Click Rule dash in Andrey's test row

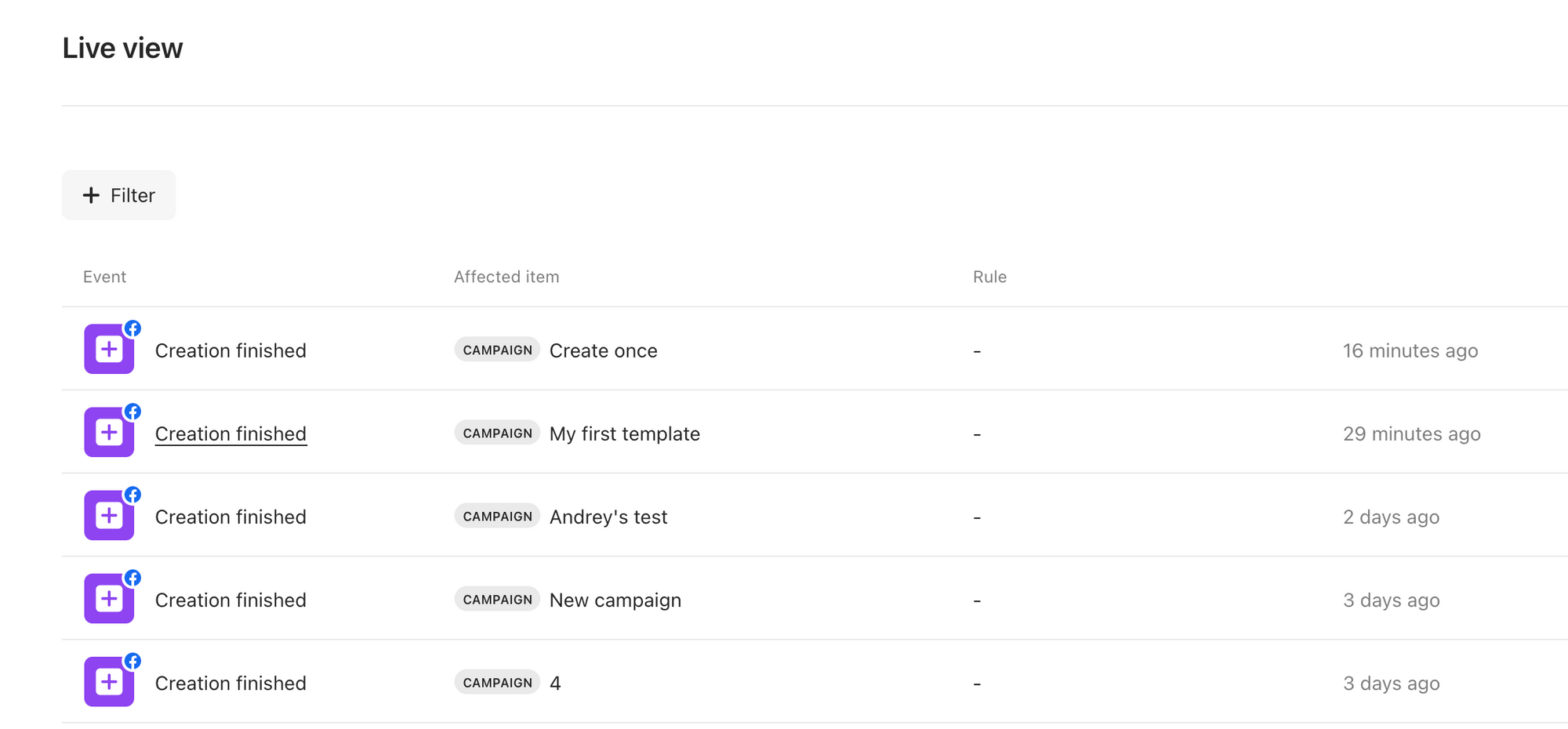point(977,517)
